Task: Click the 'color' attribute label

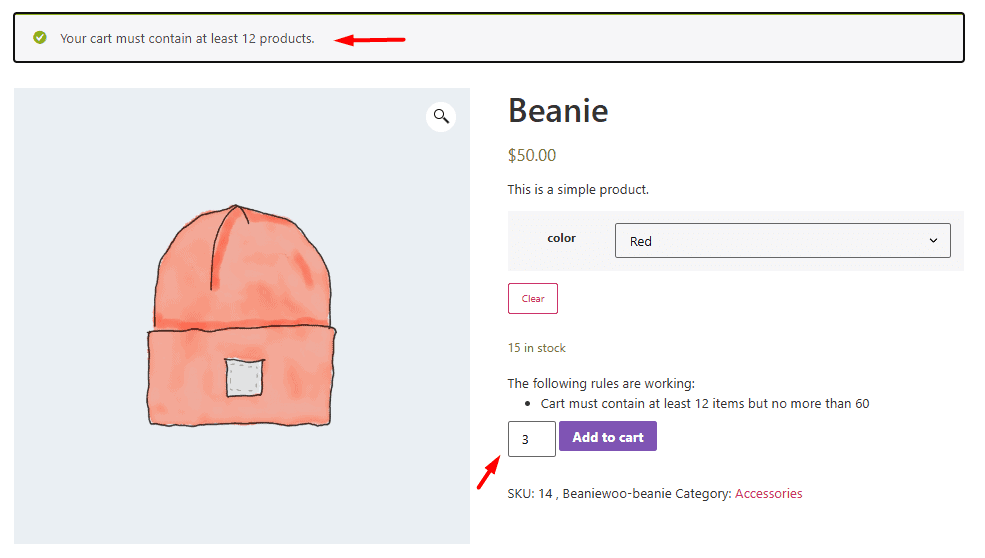Action: coord(561,238)
